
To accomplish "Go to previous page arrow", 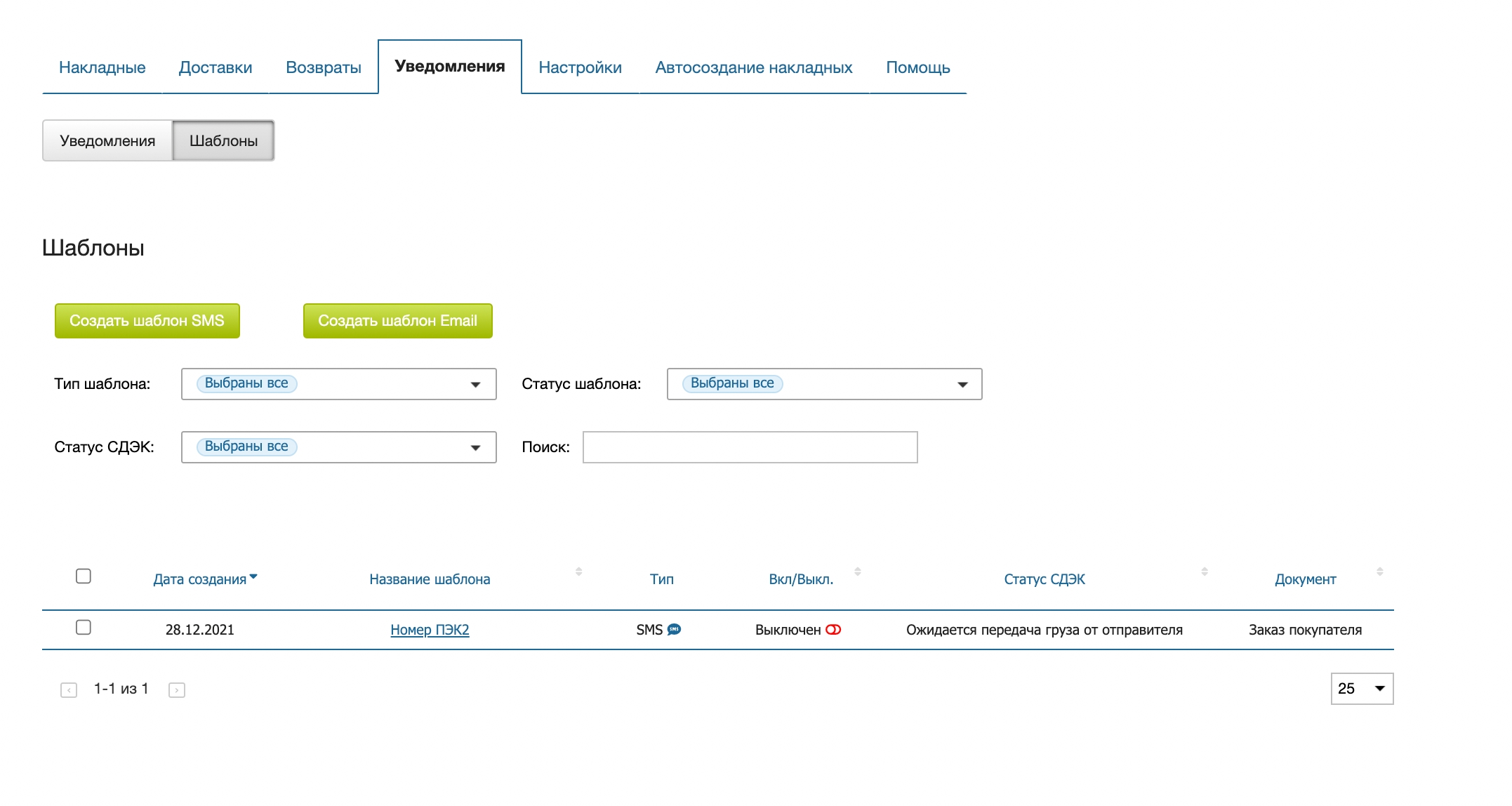I will point(69,690).
